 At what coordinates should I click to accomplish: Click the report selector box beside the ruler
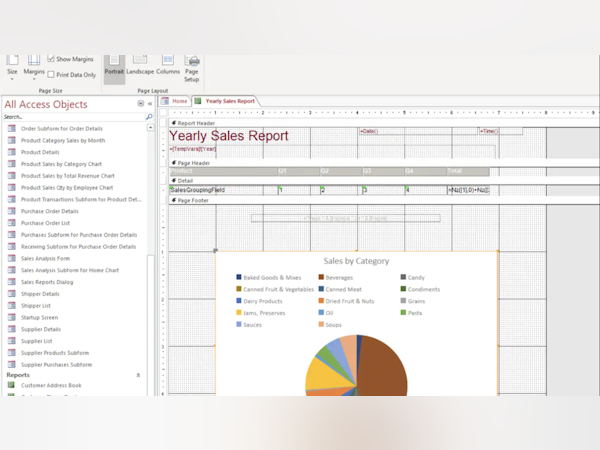tap(163, 112)
